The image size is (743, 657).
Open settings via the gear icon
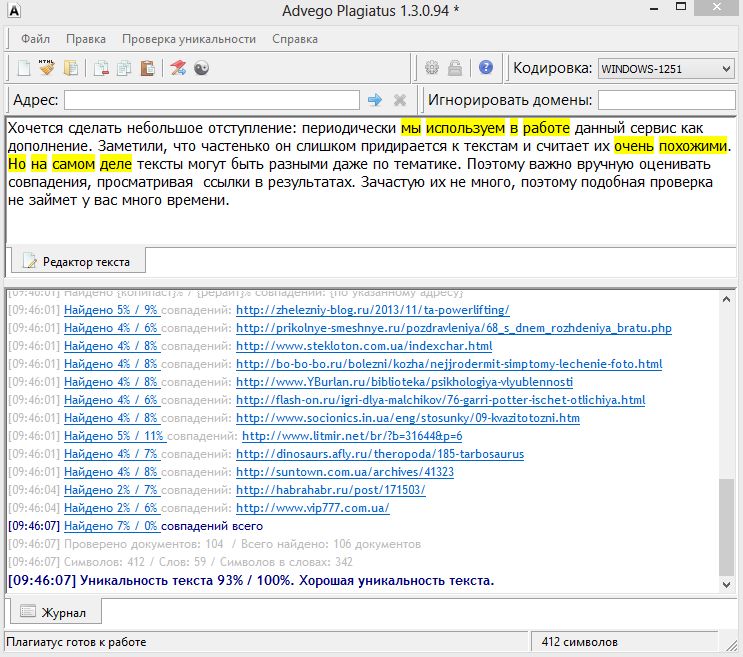coord(432,68)
